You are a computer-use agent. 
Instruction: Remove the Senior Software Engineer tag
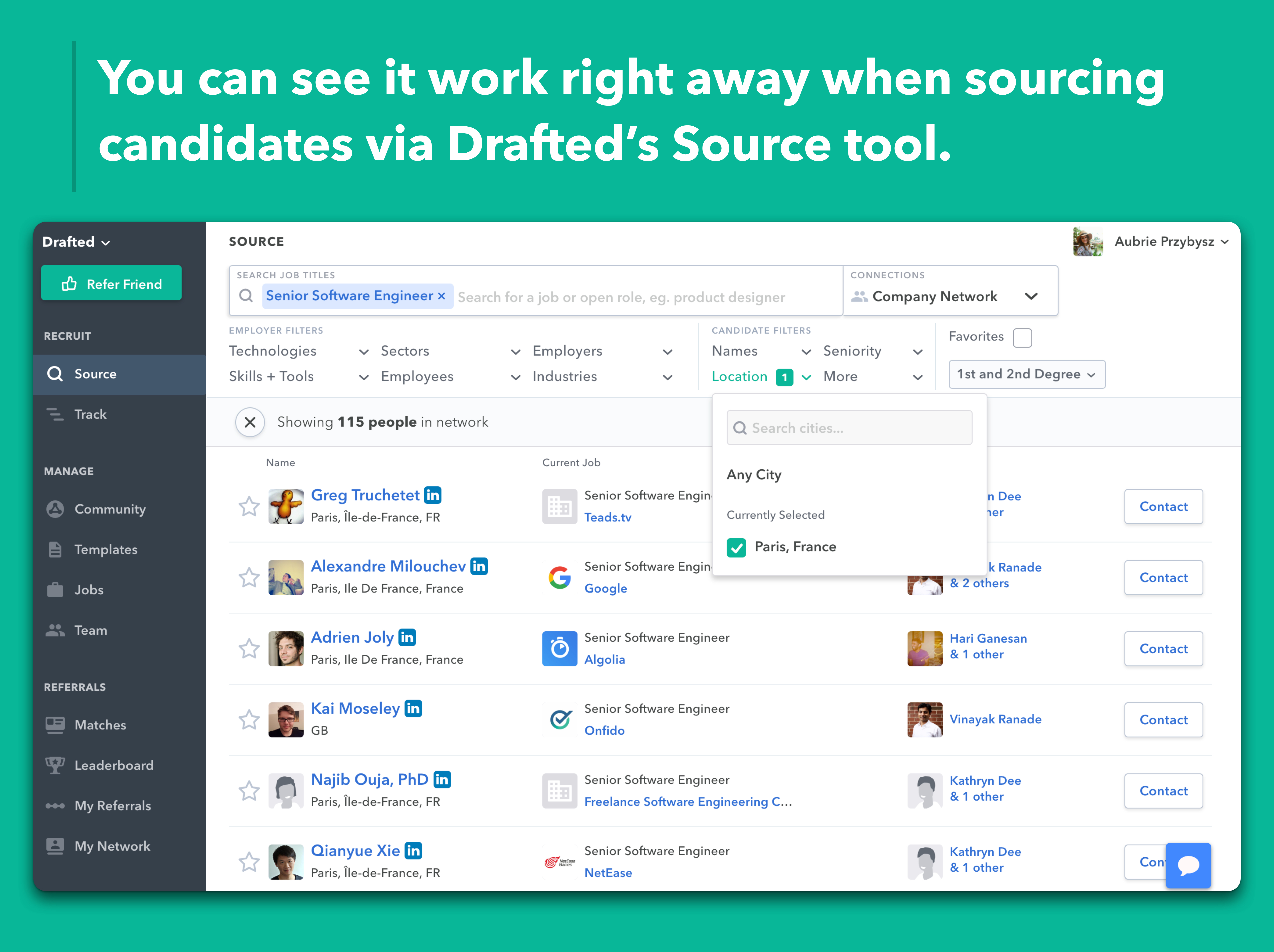tap(442, 296)
